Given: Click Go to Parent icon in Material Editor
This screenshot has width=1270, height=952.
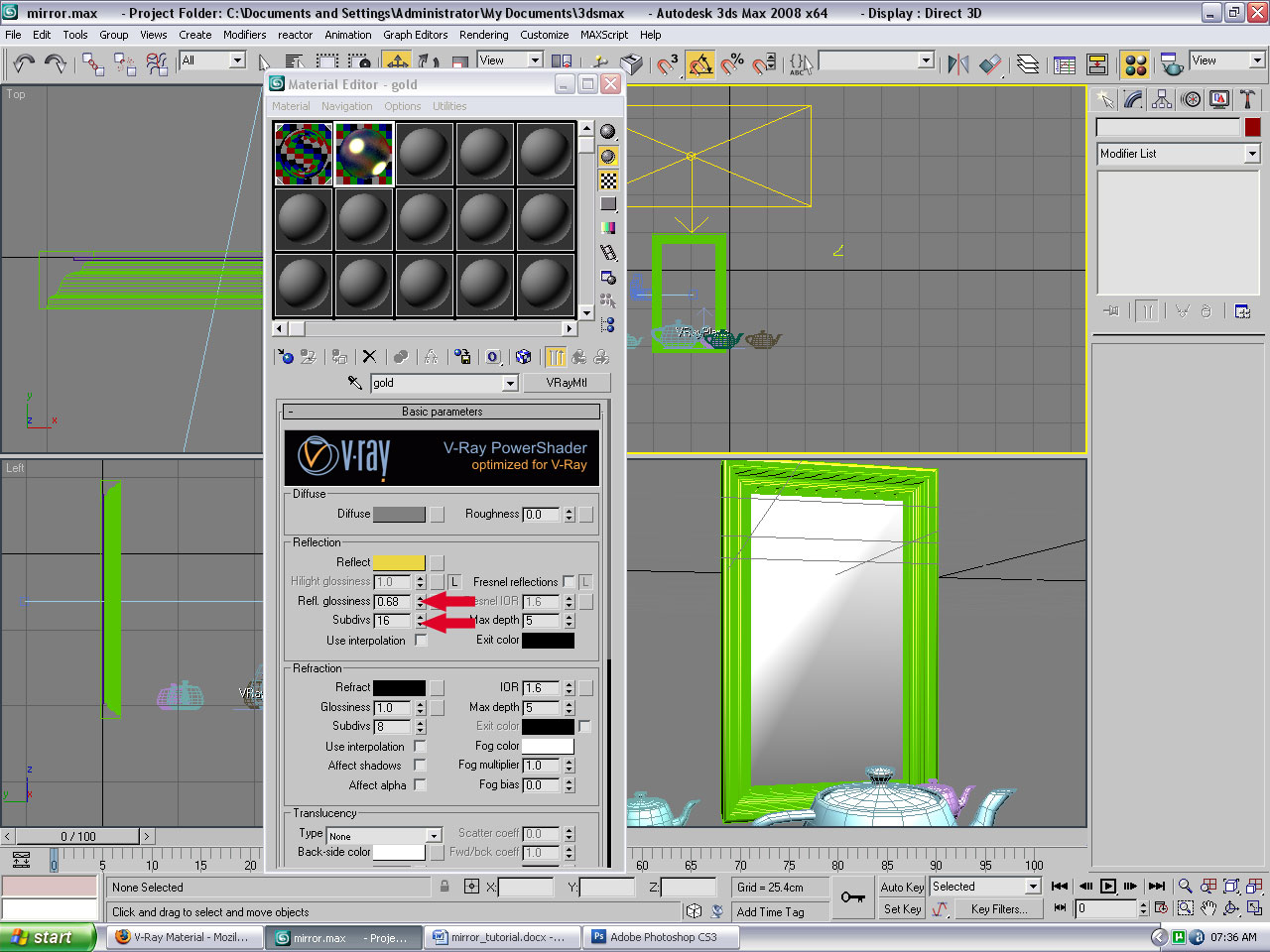Looking at the screenshot, I should click(x=579, y=357).
